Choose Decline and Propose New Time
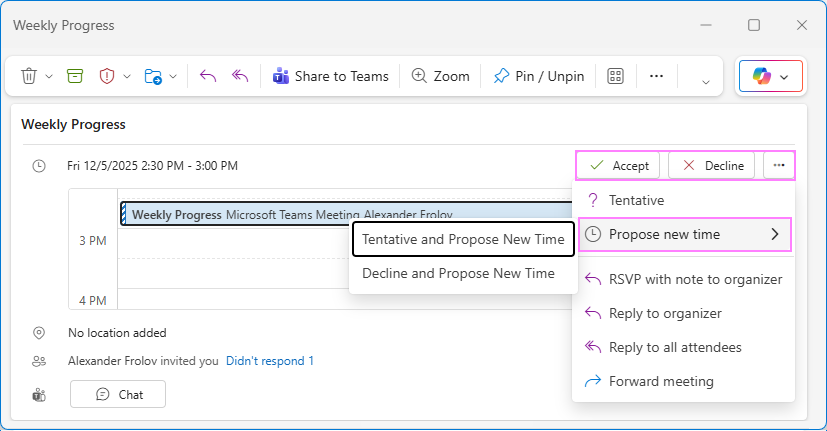Viewport: 827px width, 431px height. [x=463, y=273]
